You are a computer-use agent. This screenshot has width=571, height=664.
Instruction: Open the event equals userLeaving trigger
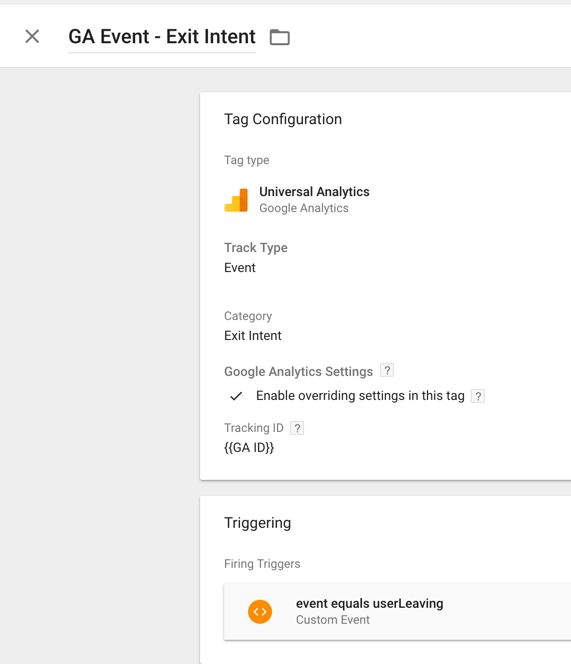pyautogui.click(x=397, y=611)
